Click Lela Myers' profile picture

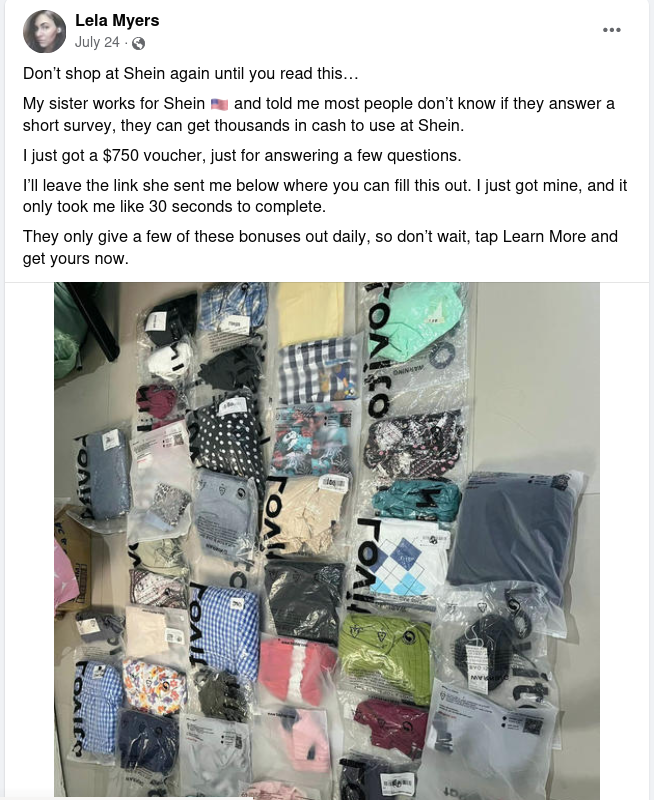(44, 31)
